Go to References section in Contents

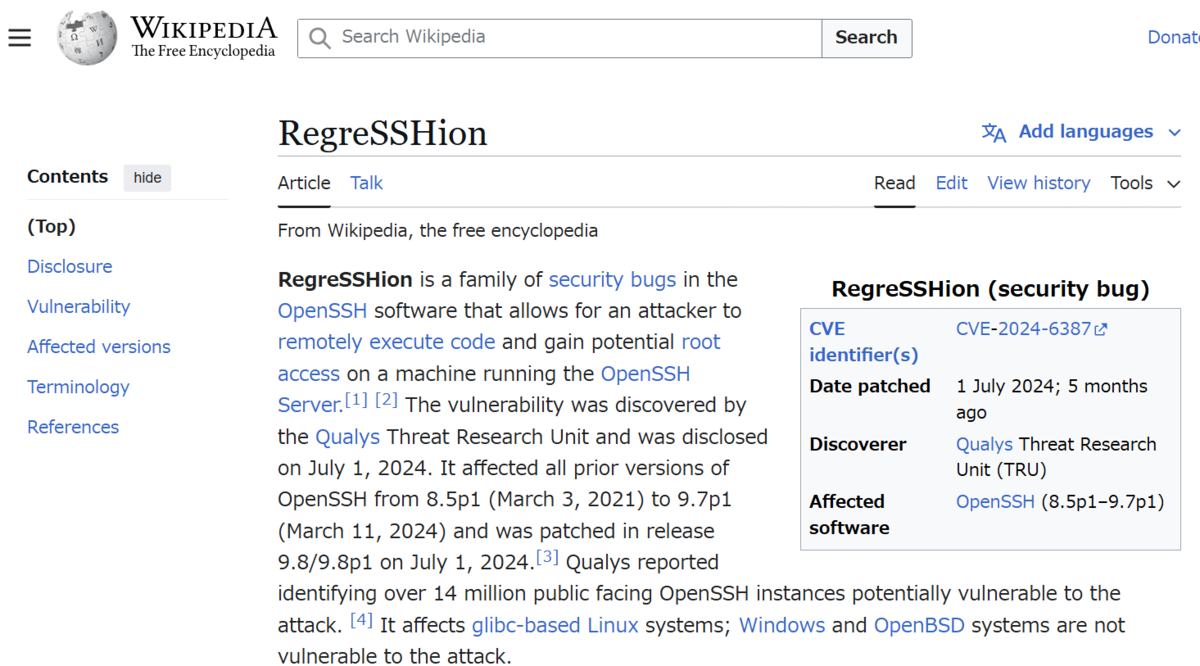[x=73, y=426]
